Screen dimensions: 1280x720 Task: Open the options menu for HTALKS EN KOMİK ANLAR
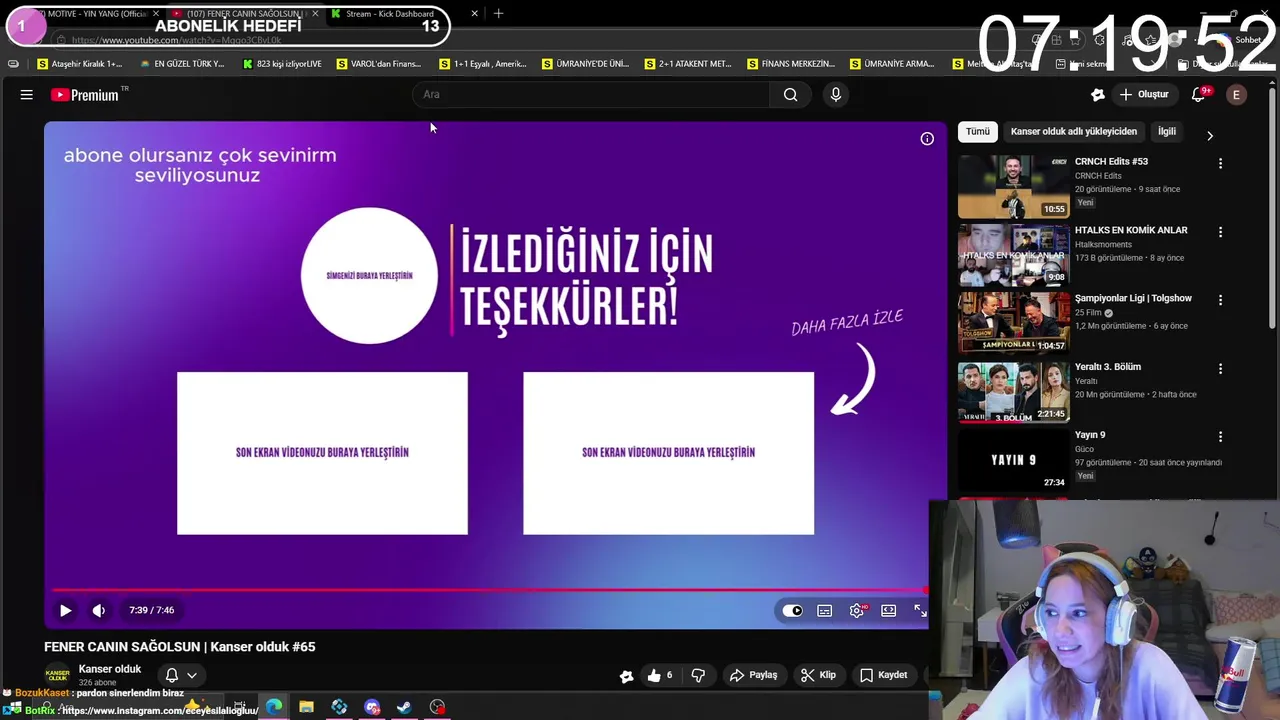coord(1220,232)
